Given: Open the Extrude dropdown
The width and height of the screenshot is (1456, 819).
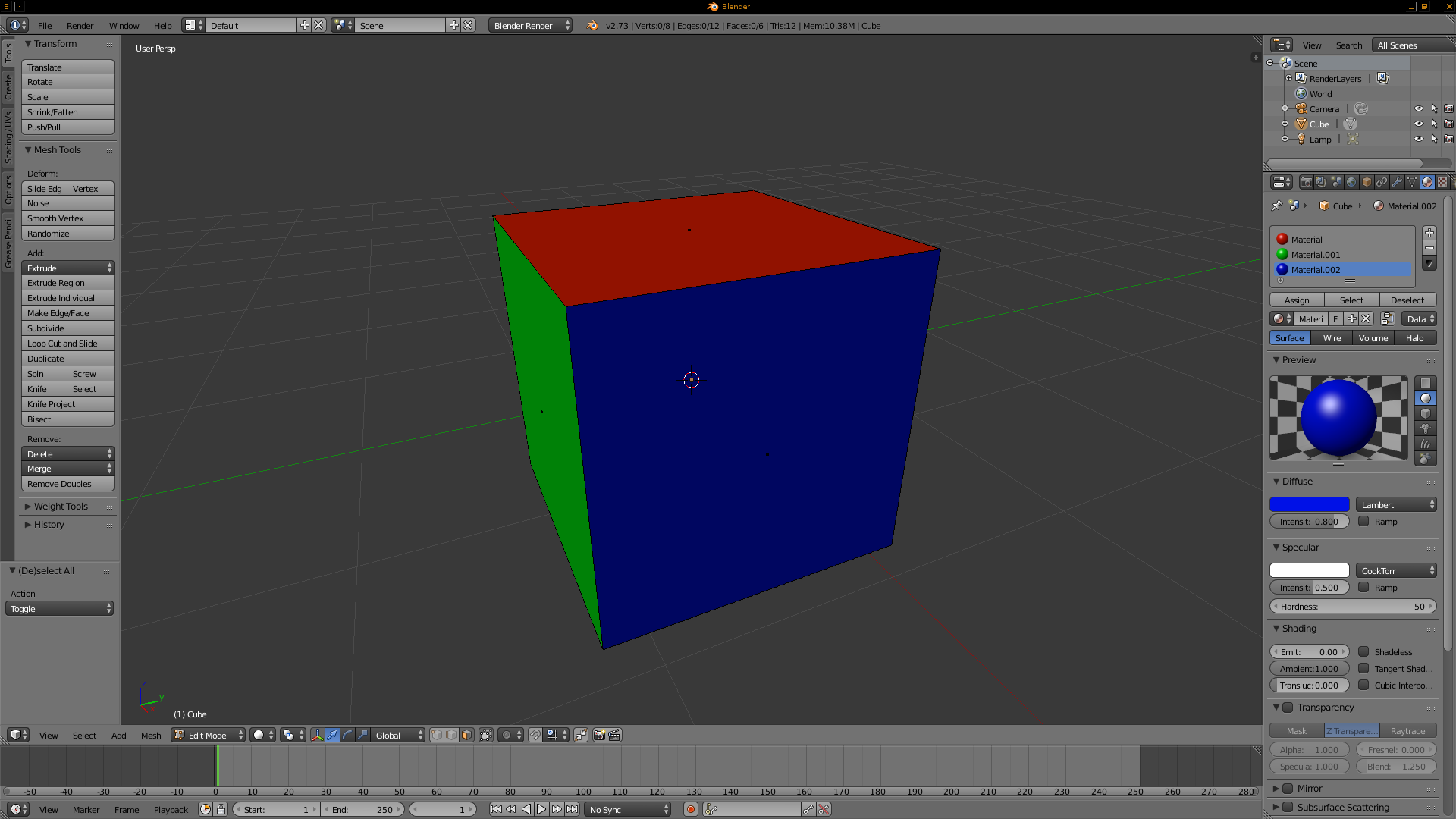Looking at the screenshot, I should click(x=67, y=268).
